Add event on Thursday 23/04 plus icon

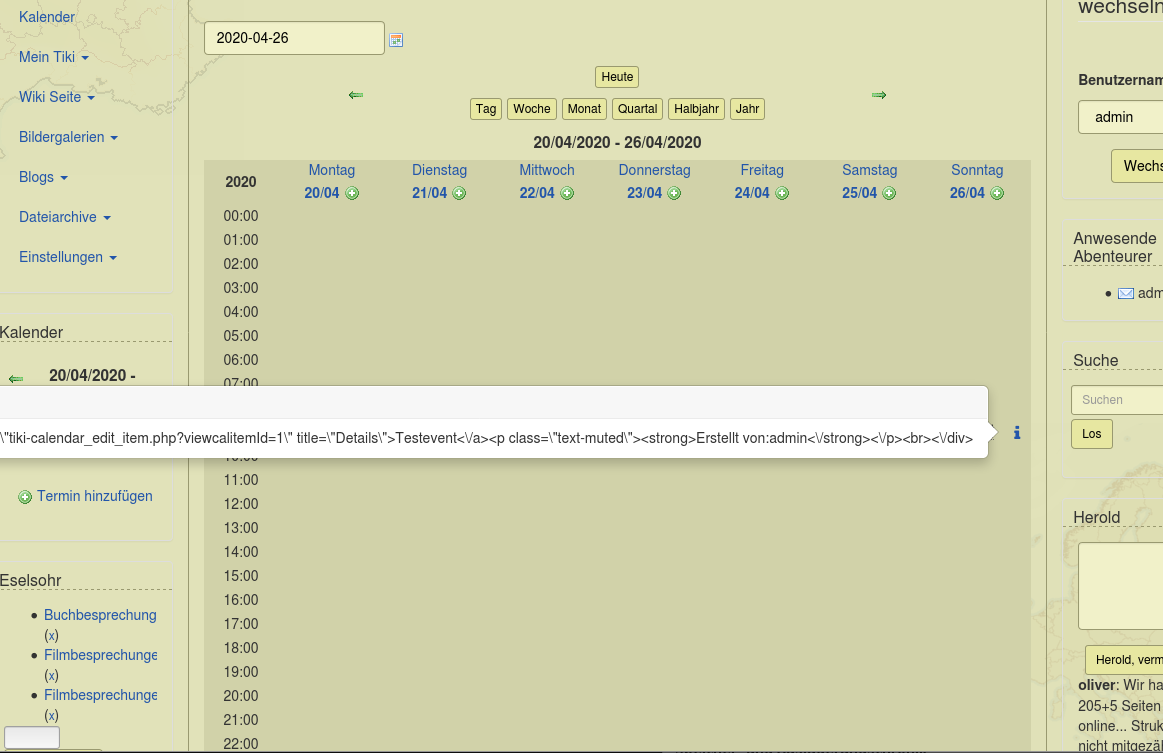(x=674, y=194)
